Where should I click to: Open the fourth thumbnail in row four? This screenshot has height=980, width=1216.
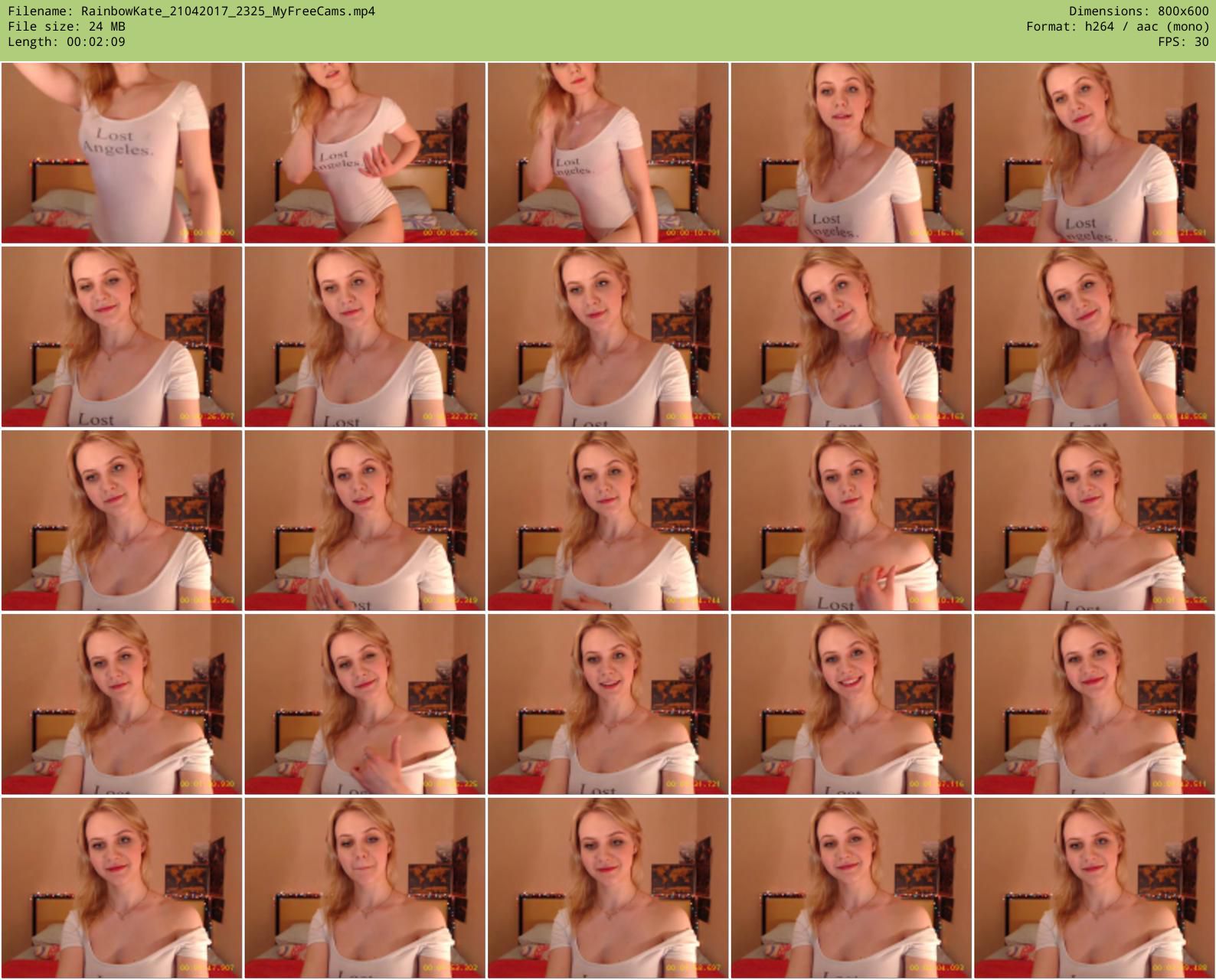coord(851,704)
